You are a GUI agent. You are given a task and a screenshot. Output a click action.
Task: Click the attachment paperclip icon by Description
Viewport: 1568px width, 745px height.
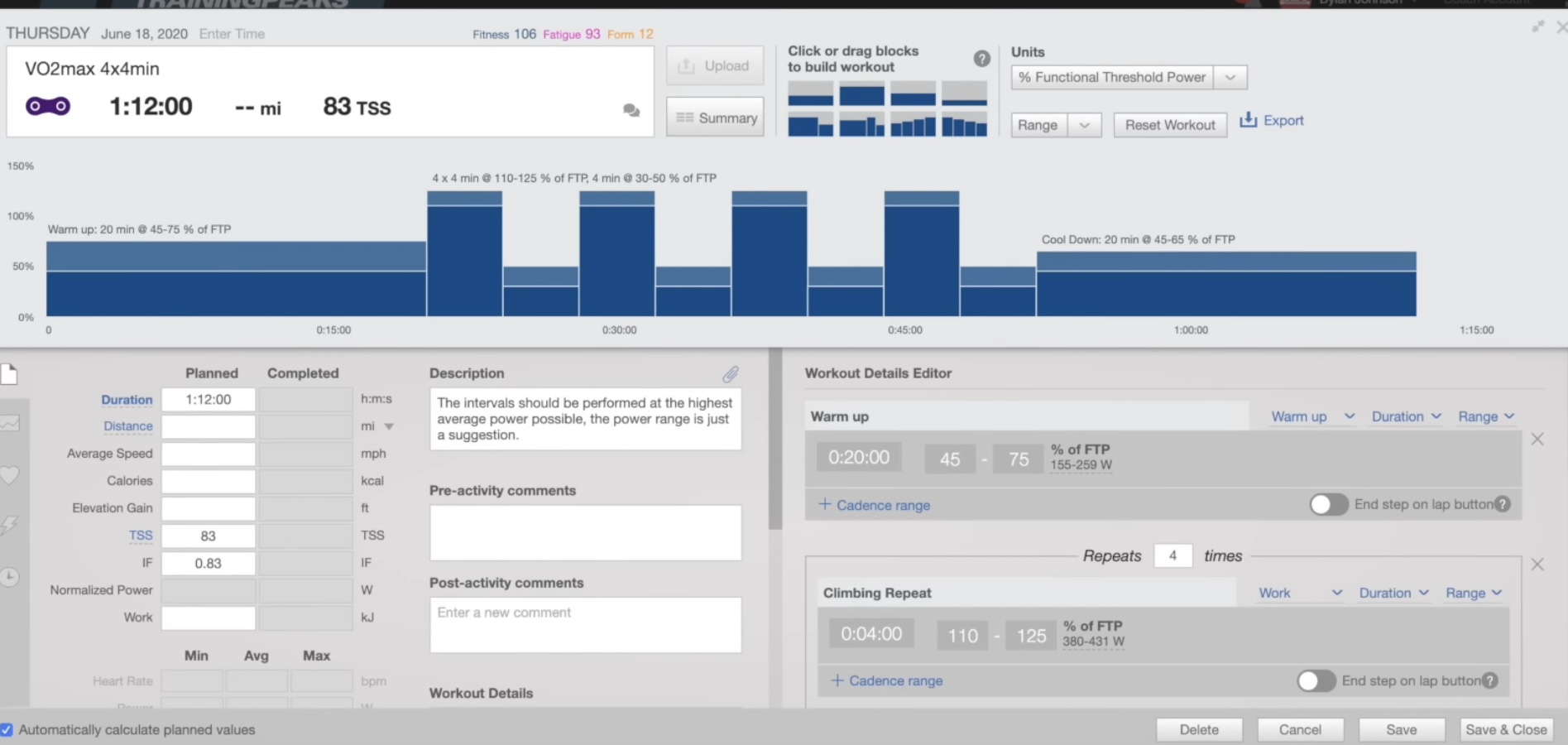pyautogui.click(x=730, y=374)
